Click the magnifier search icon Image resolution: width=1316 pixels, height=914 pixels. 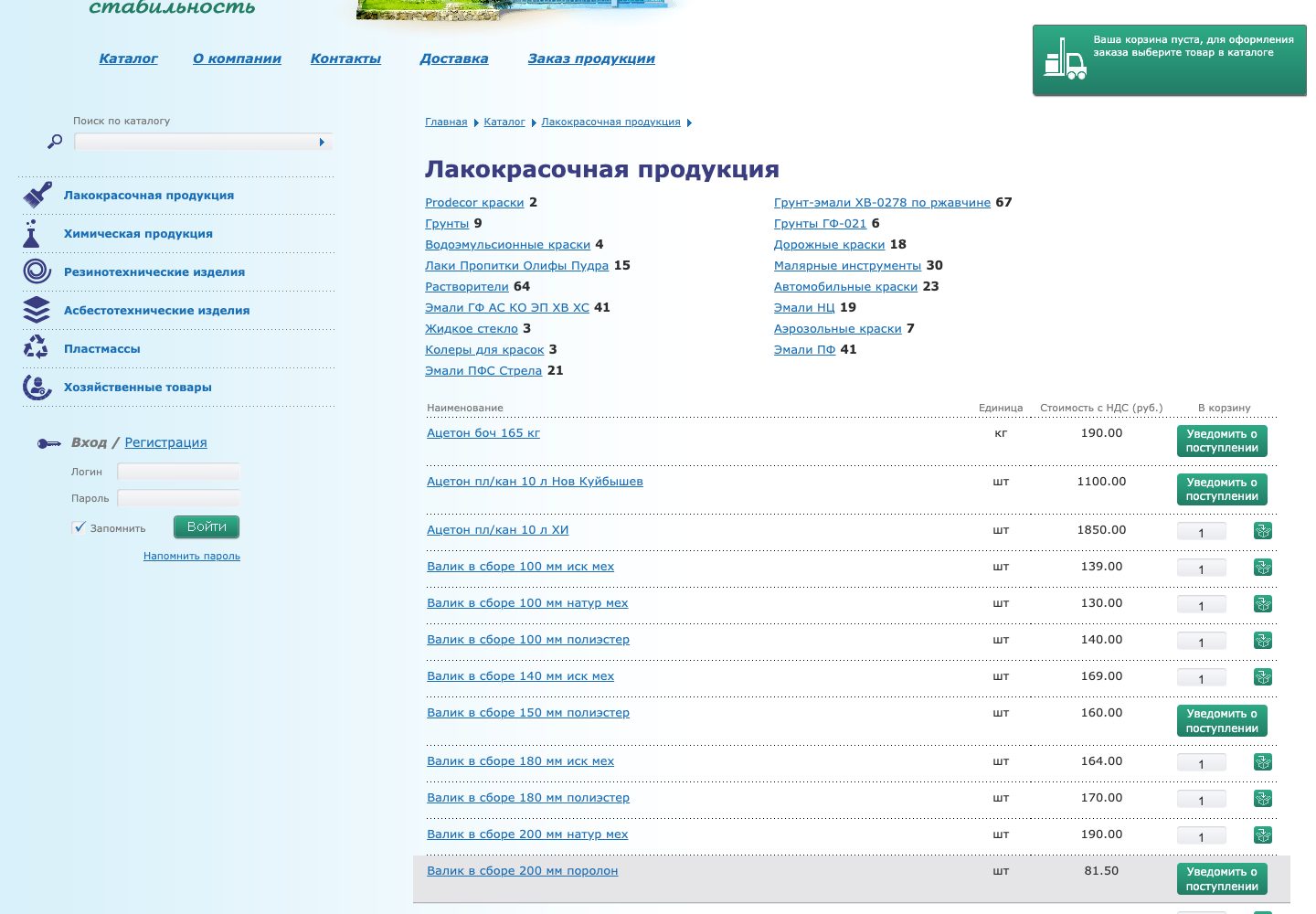55,142
